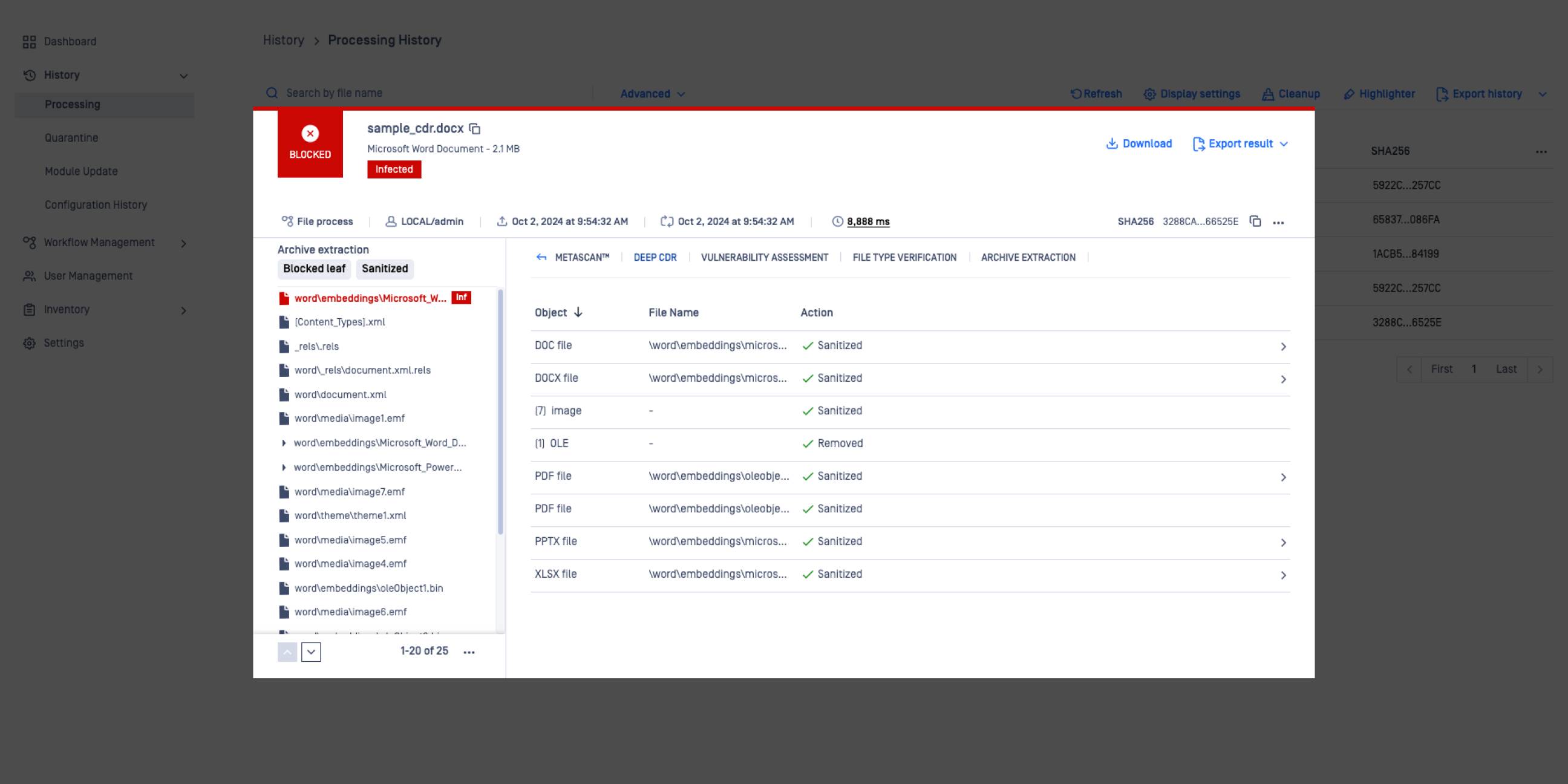The width and height of the screenshot is (1568, 784).
Task: Toggle the Sanitized filter chip
Action: click(x=385, y=269)
